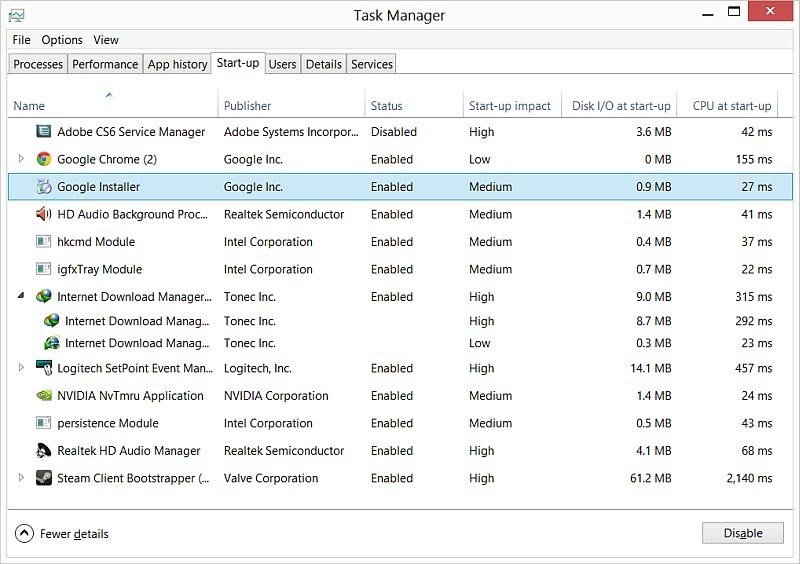Open the File menu
800x564 pixels.
[21, 40]
